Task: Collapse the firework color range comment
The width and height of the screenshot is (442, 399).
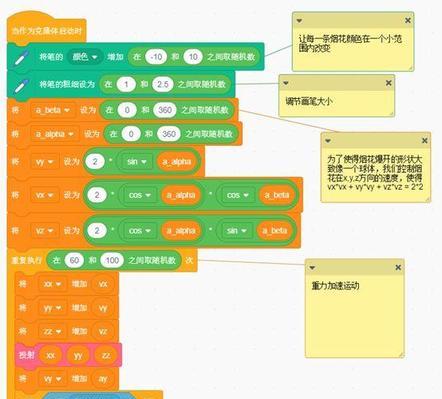Action: (x=299, y=21)
